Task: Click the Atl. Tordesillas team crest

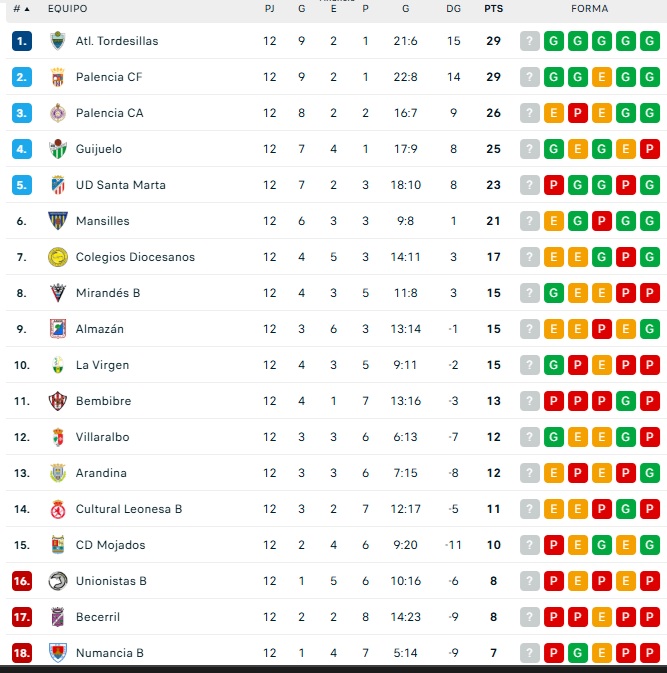Action: [x=57, y=41]
